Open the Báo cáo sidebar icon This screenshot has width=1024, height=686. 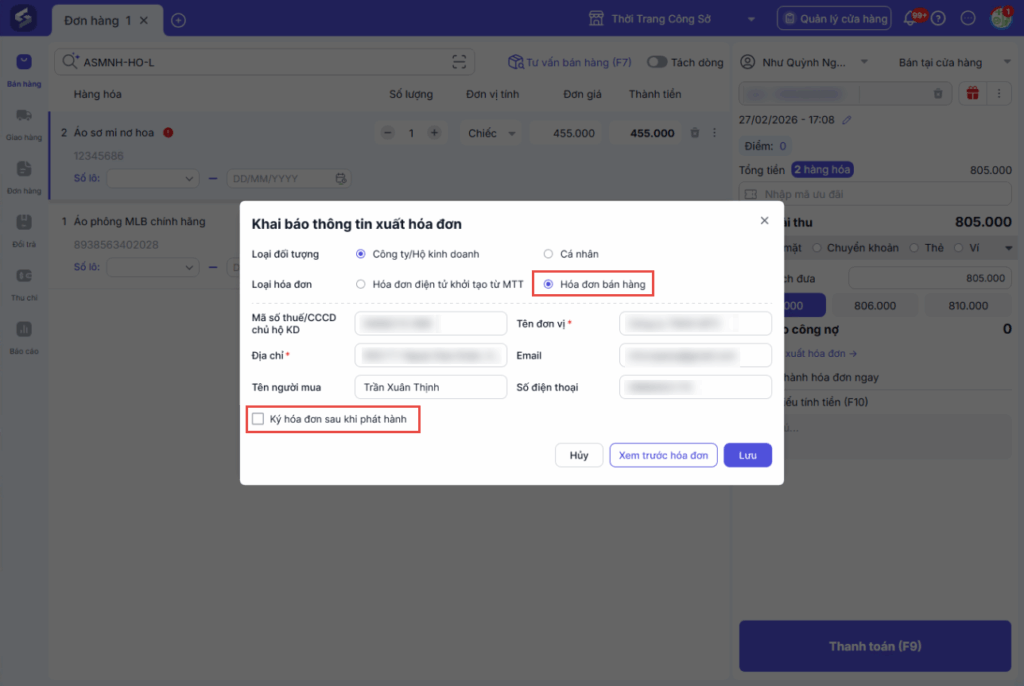click(24, 334)
